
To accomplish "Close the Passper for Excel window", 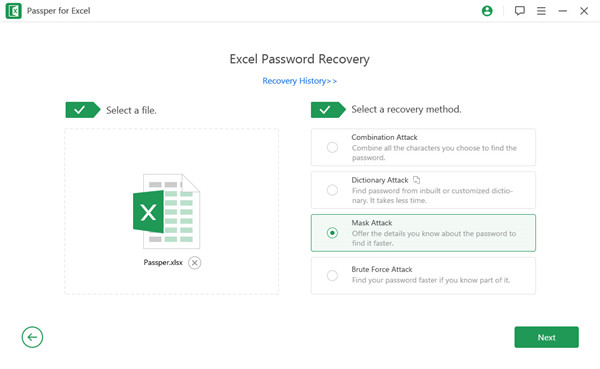I will pos(584,11).
